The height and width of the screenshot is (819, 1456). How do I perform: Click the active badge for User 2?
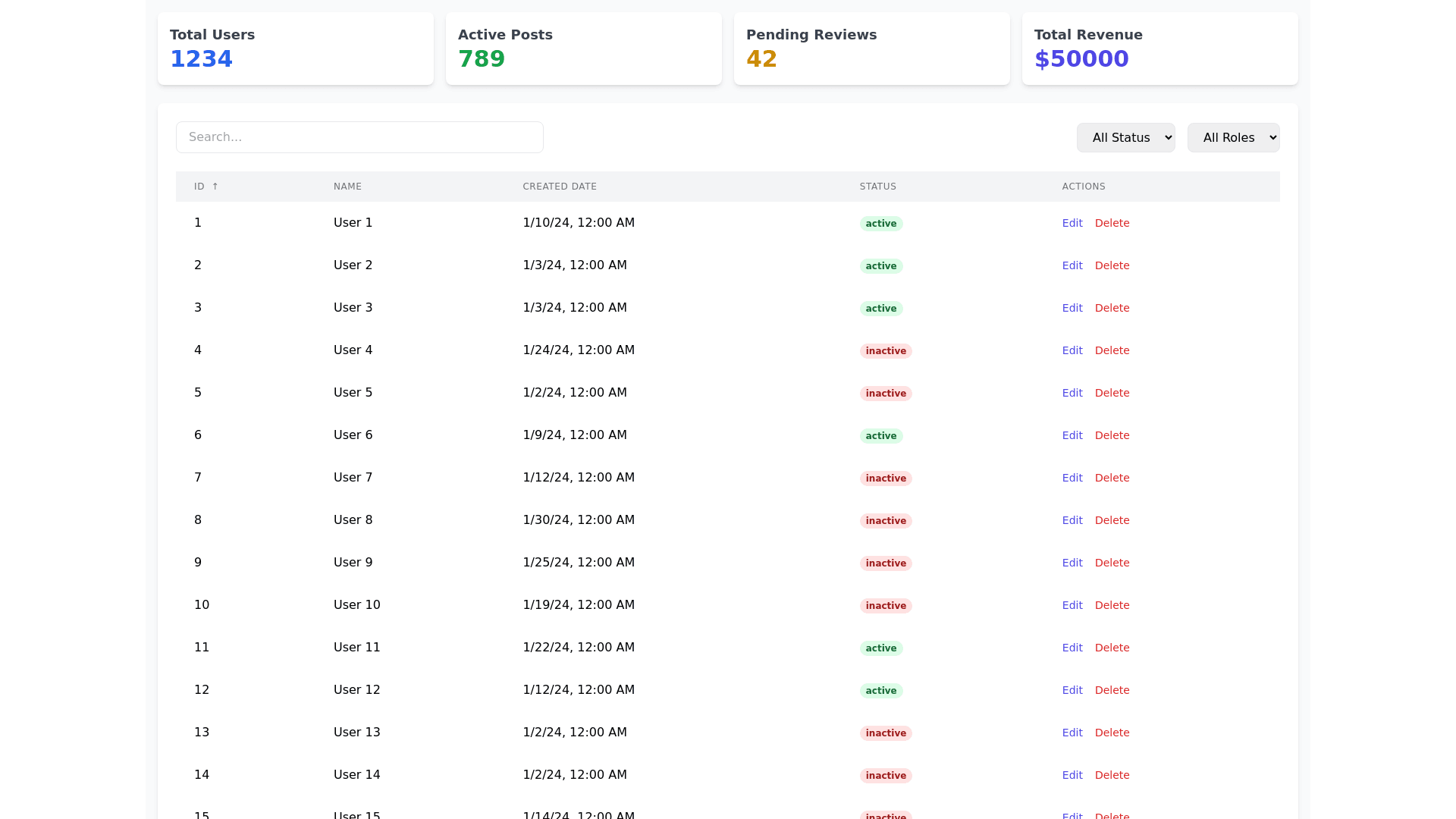[880, 266]
